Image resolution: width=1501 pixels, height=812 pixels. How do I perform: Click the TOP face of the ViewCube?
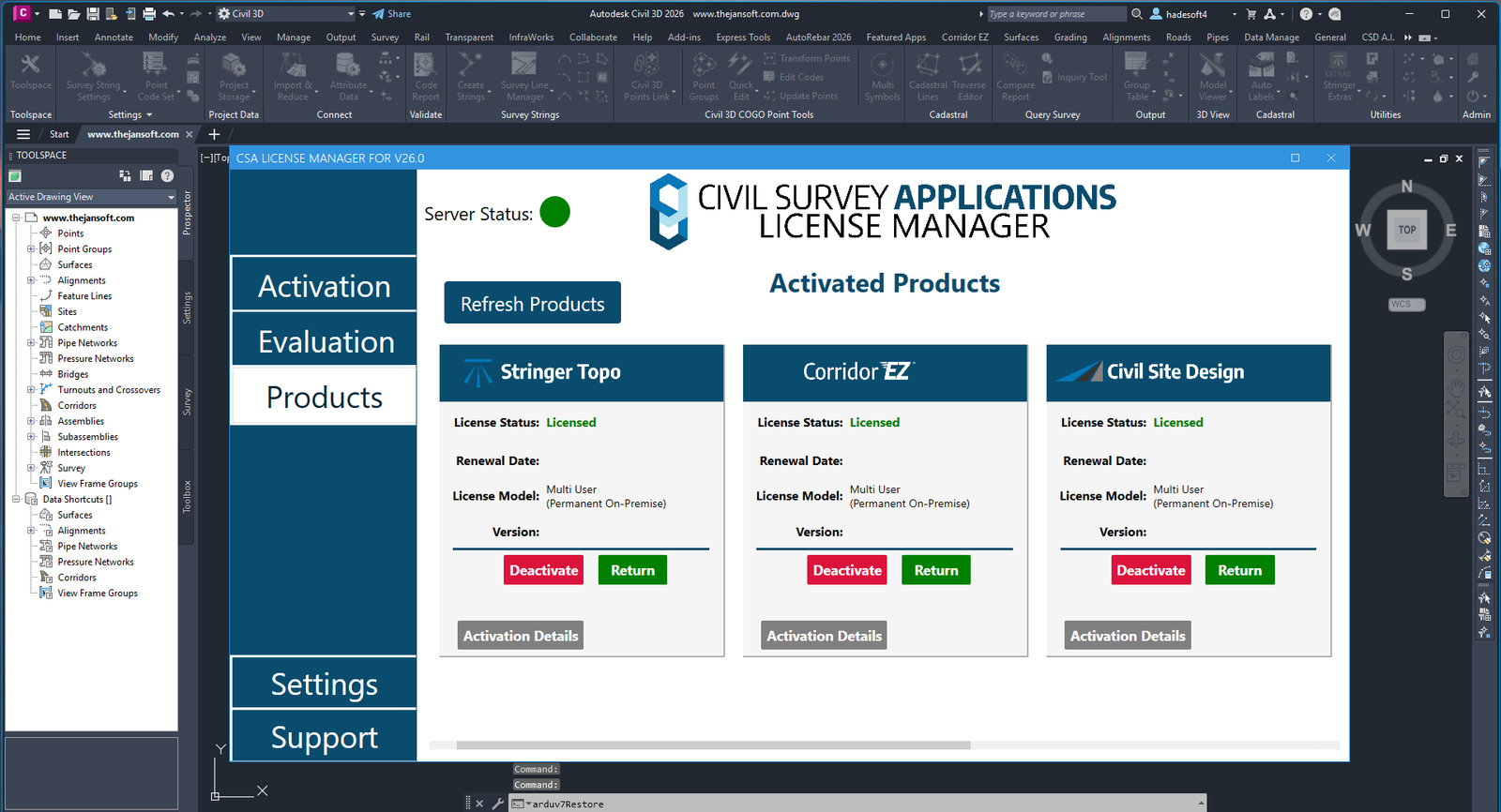(1406, 230)
